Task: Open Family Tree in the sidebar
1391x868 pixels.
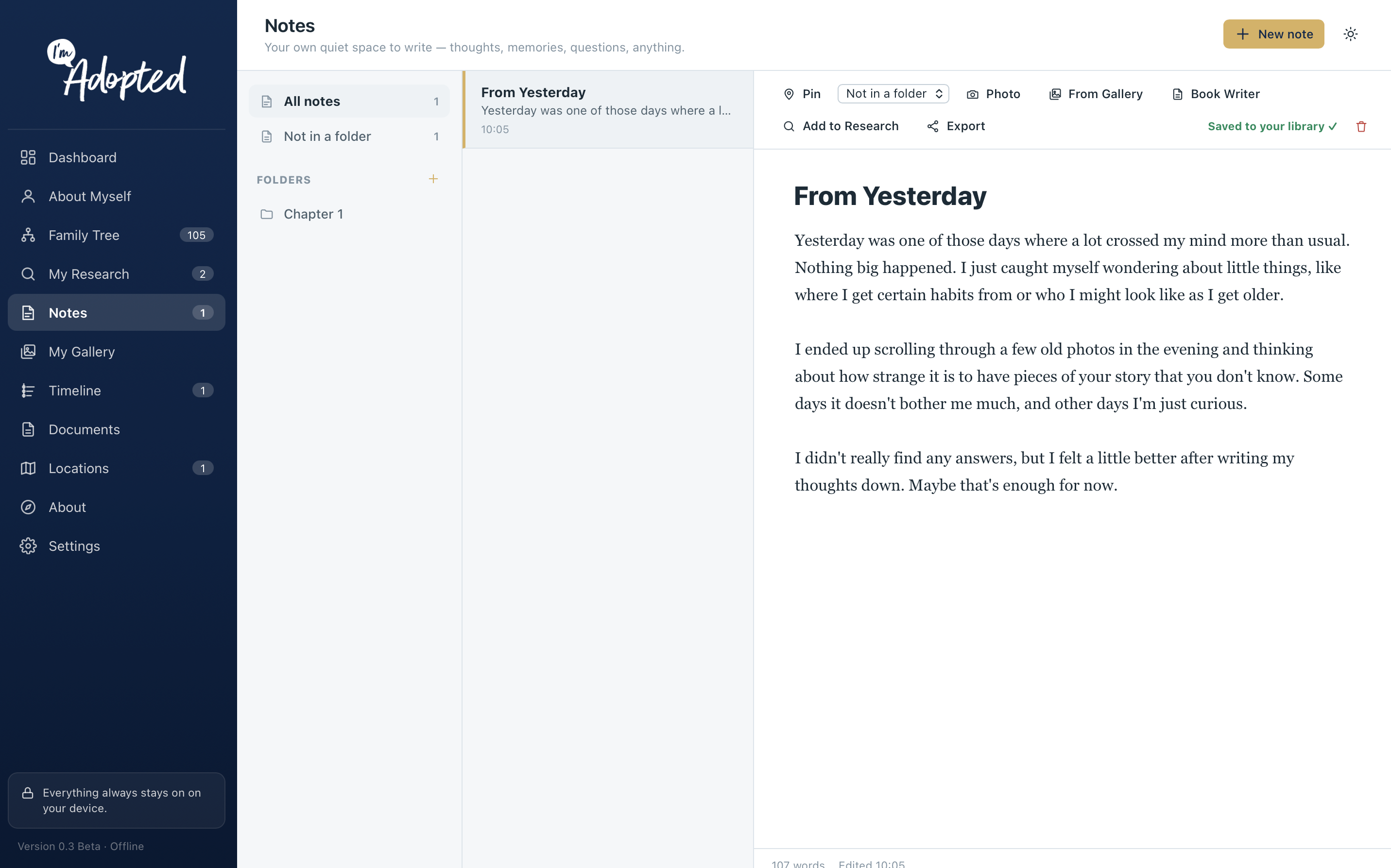Action: (117, 235)
